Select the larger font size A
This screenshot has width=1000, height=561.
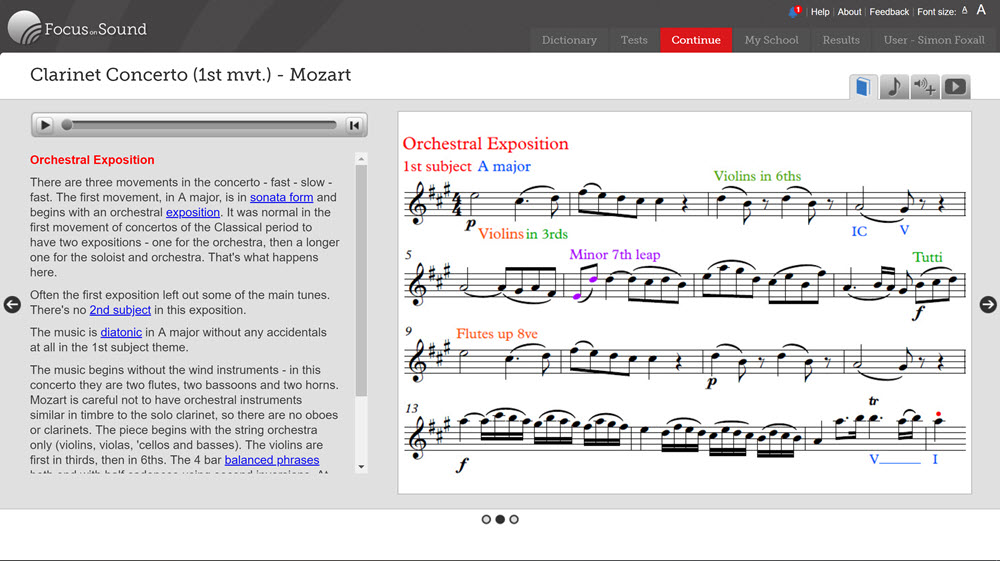click(x=981, y=10)
